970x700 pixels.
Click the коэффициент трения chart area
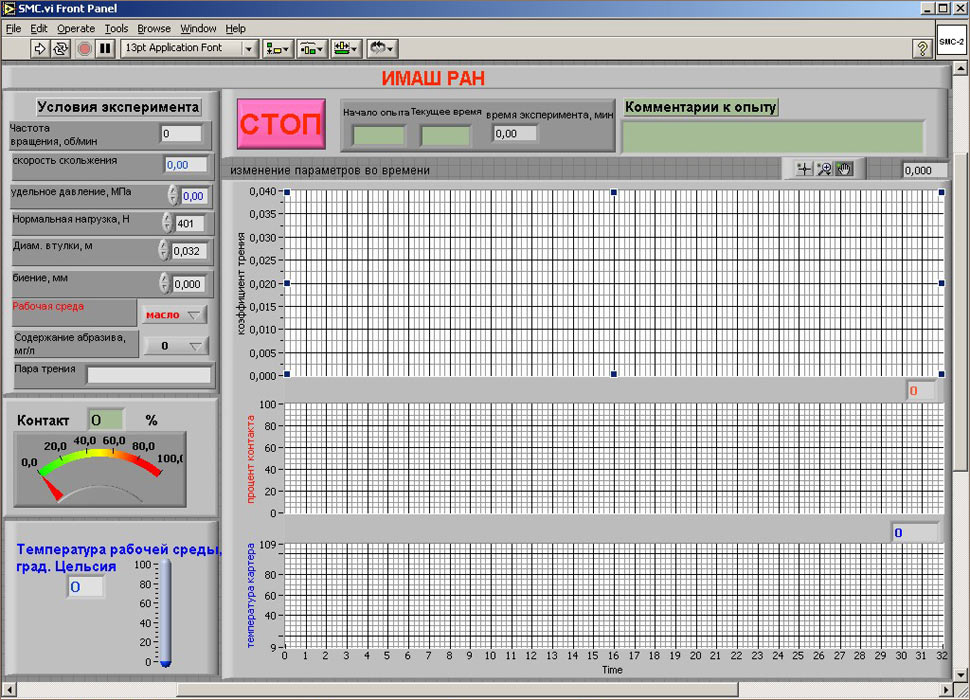point(614,283)
